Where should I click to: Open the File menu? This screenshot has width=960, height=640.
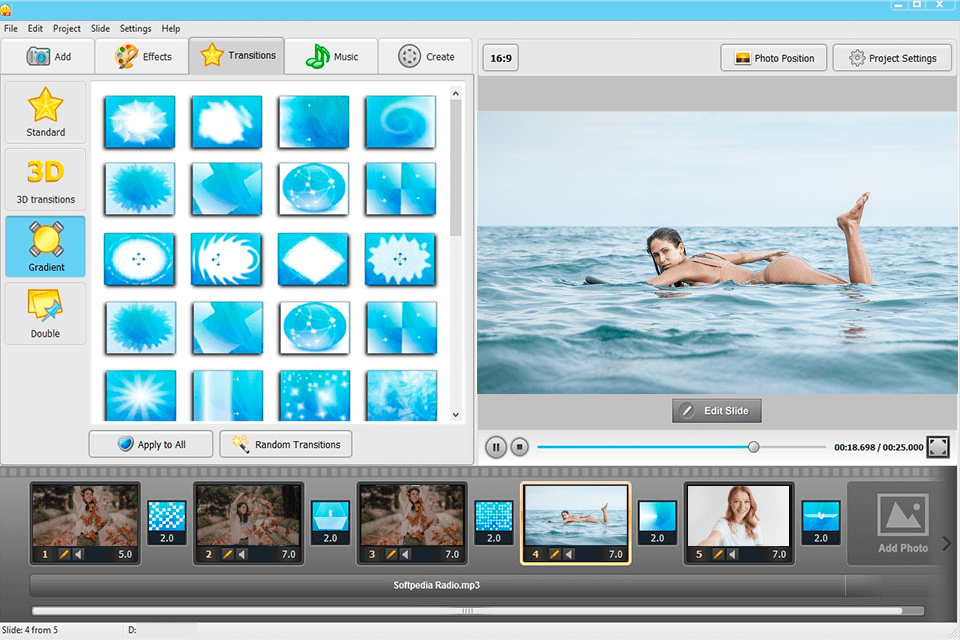[11, 28]
